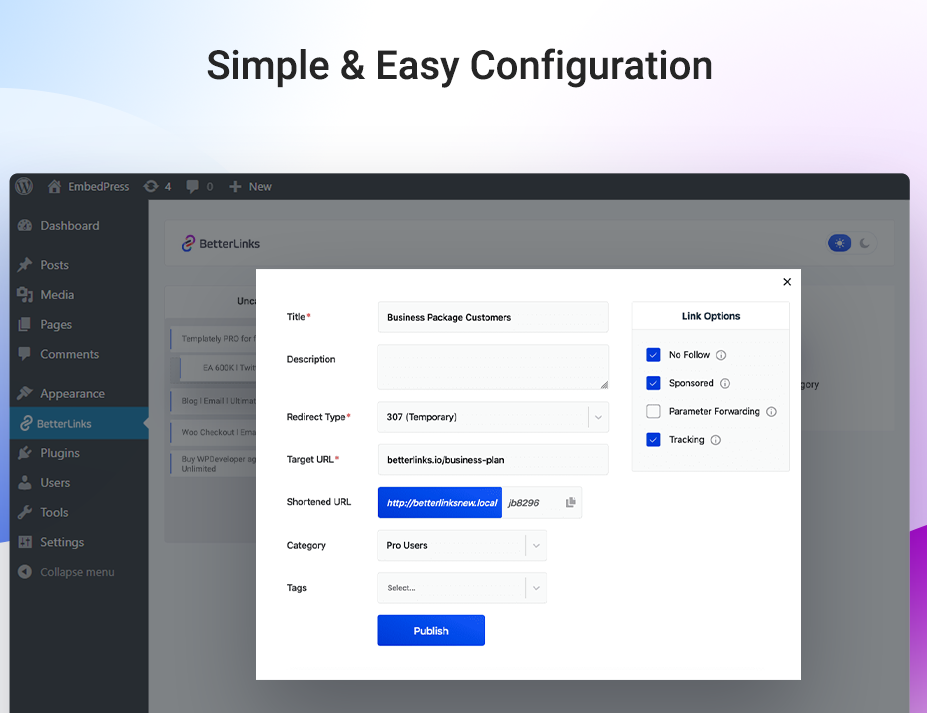This screenshot has height=713, width=927.
Task: Open the Settings menu label
Action: coord(62,542)
